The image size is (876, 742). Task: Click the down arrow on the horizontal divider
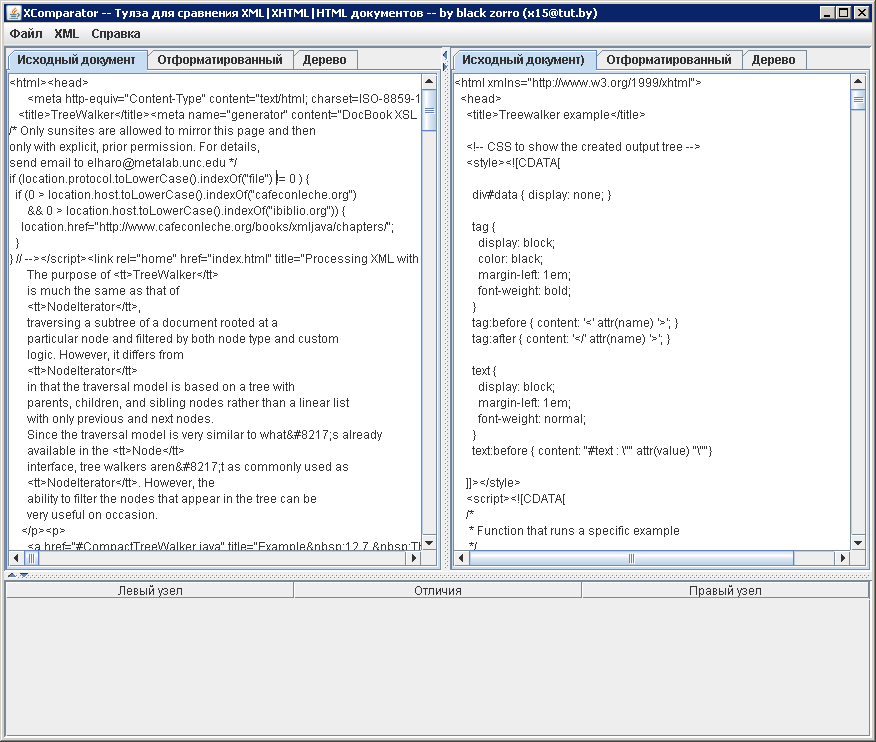point(23,576)
